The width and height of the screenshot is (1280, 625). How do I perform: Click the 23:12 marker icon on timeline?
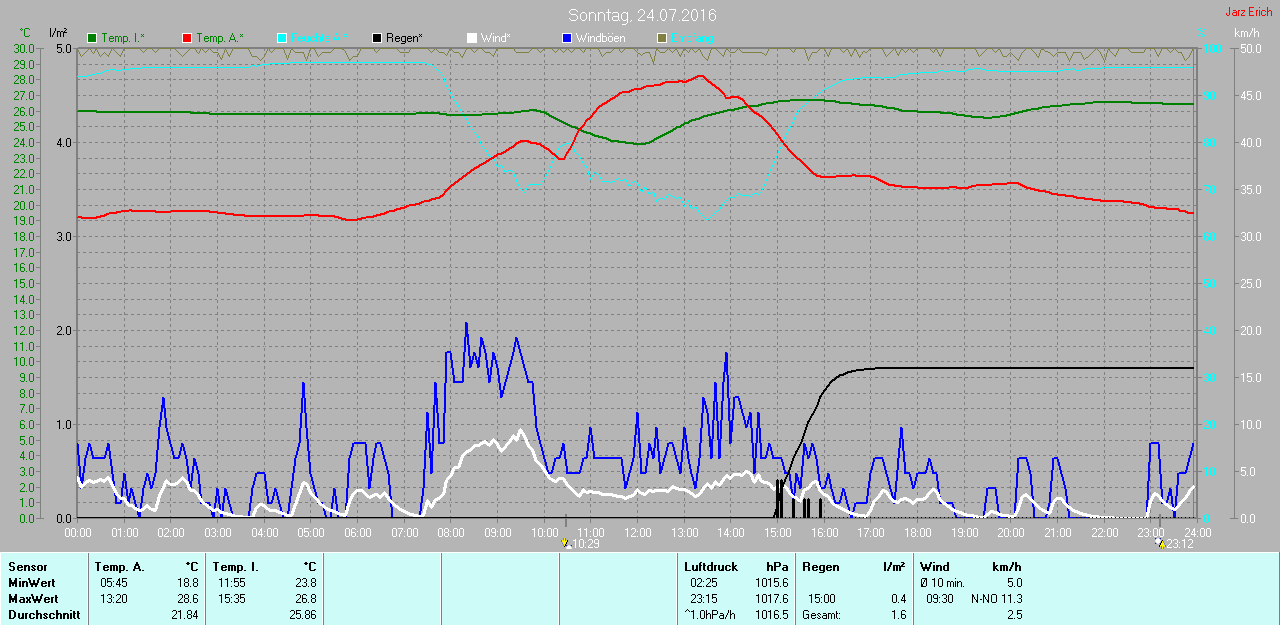[1160, 543]
